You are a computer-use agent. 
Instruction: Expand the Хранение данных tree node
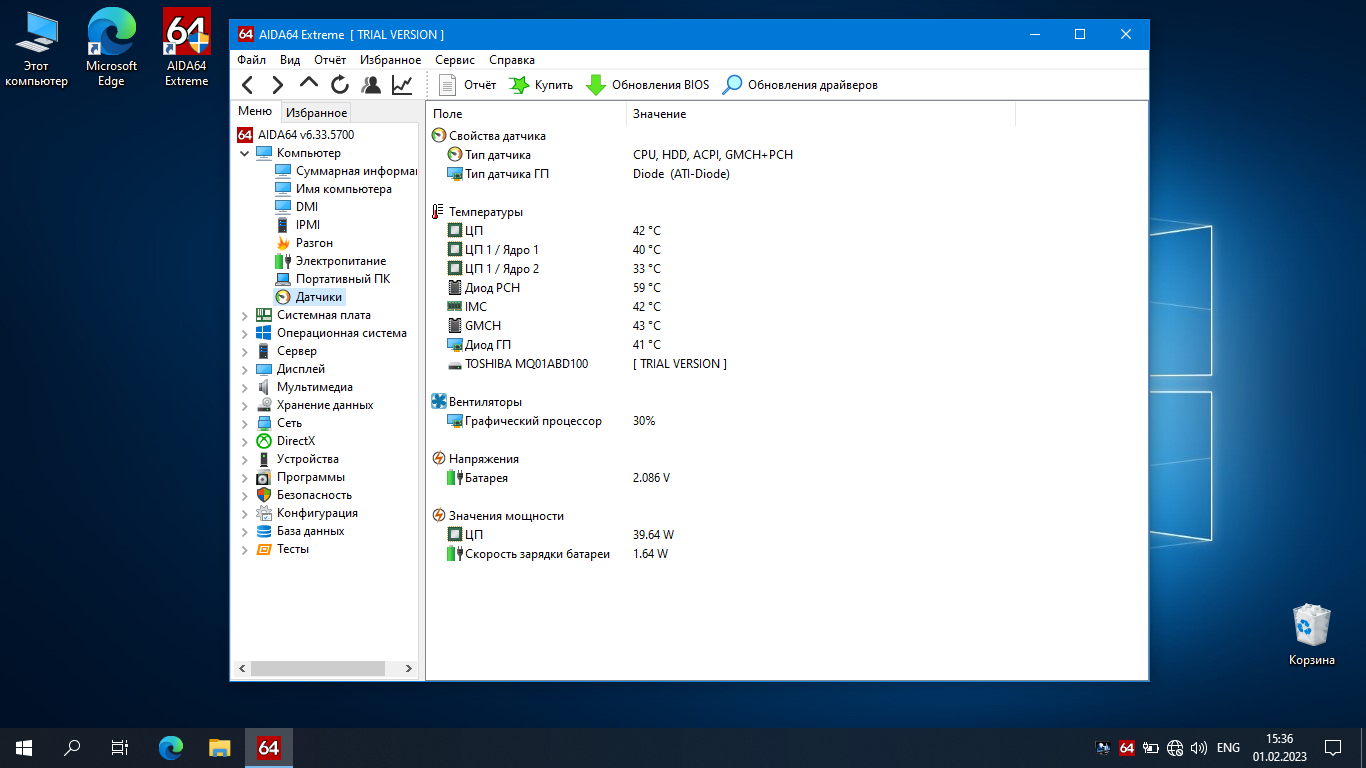click(245, 405)
